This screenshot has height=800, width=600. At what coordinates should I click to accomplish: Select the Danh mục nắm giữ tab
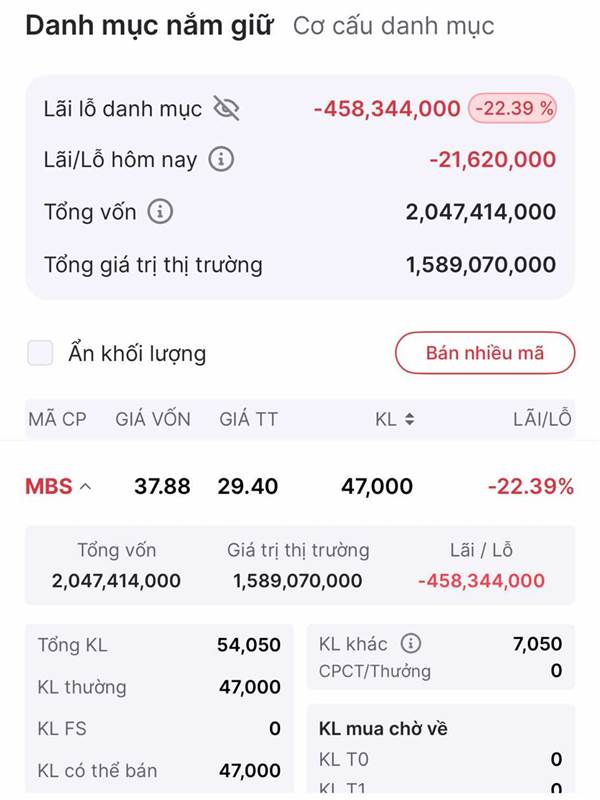[x=148, y=26]
